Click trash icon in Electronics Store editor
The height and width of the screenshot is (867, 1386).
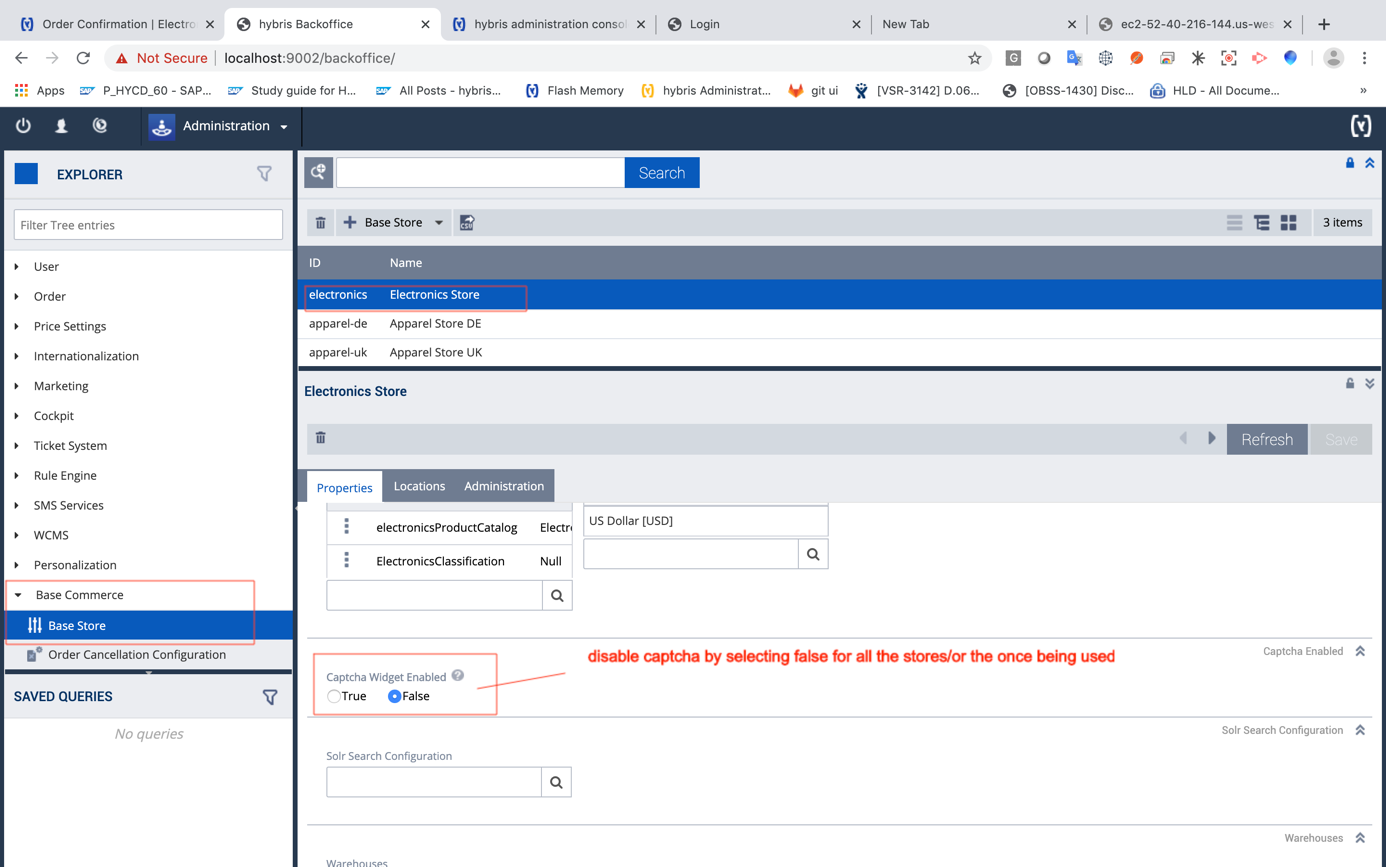click(x=321, y=438)
